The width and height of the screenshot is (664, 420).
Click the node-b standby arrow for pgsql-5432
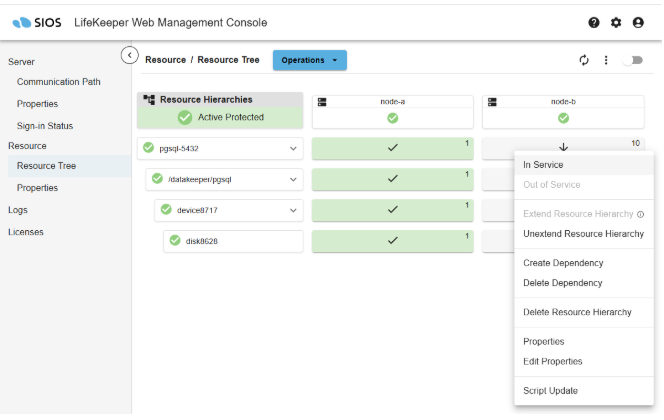point(562,149)
